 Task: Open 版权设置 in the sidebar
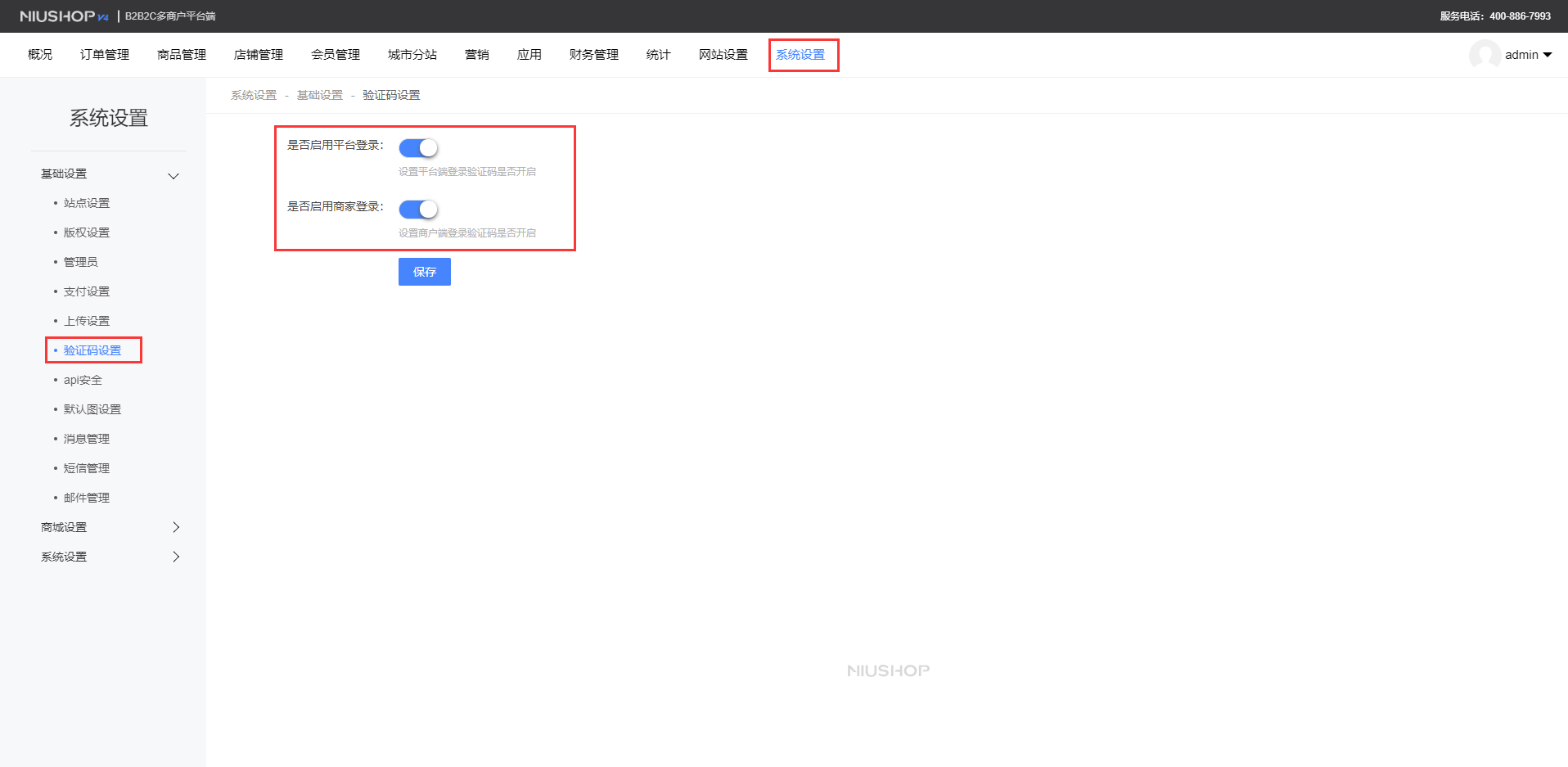87,232
